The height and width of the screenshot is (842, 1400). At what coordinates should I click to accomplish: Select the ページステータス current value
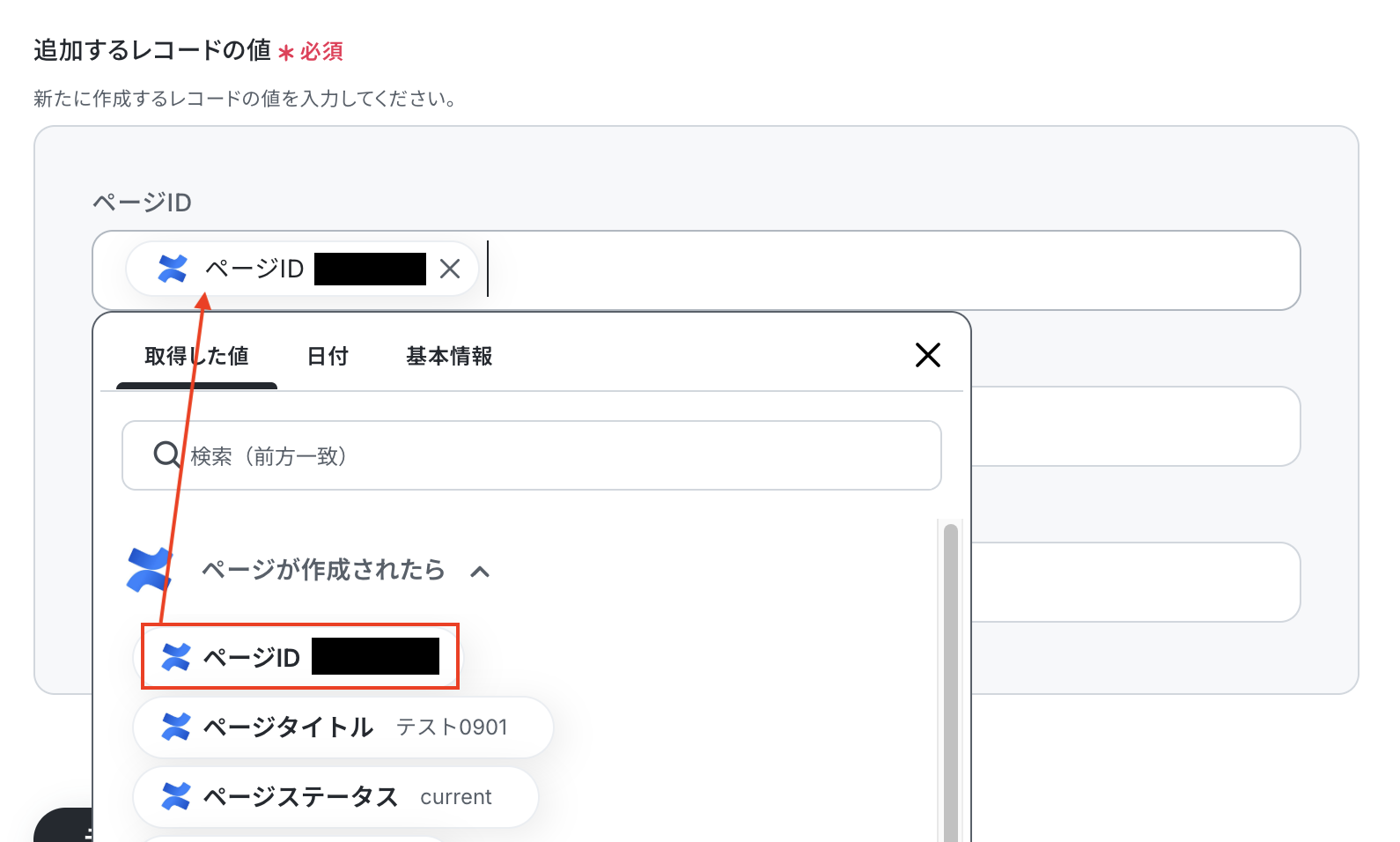(x=335, y=797)
